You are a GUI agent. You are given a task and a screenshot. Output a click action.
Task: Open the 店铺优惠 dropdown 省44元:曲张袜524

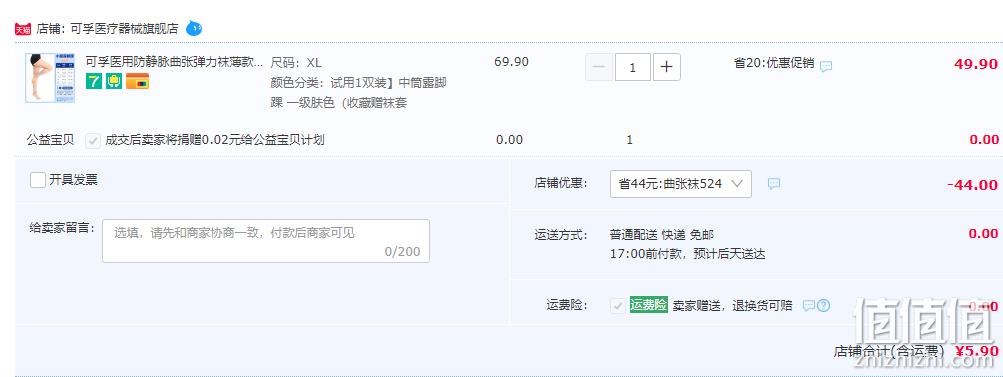pyautogui.click(x=681, y=184)
